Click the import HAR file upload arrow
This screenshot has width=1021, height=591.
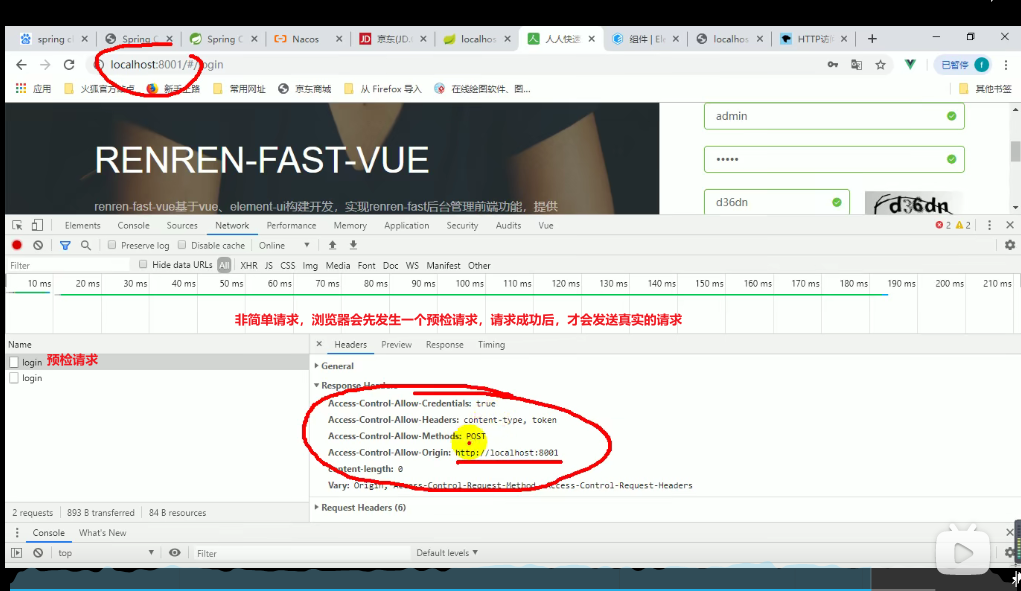tap(332, 245)
